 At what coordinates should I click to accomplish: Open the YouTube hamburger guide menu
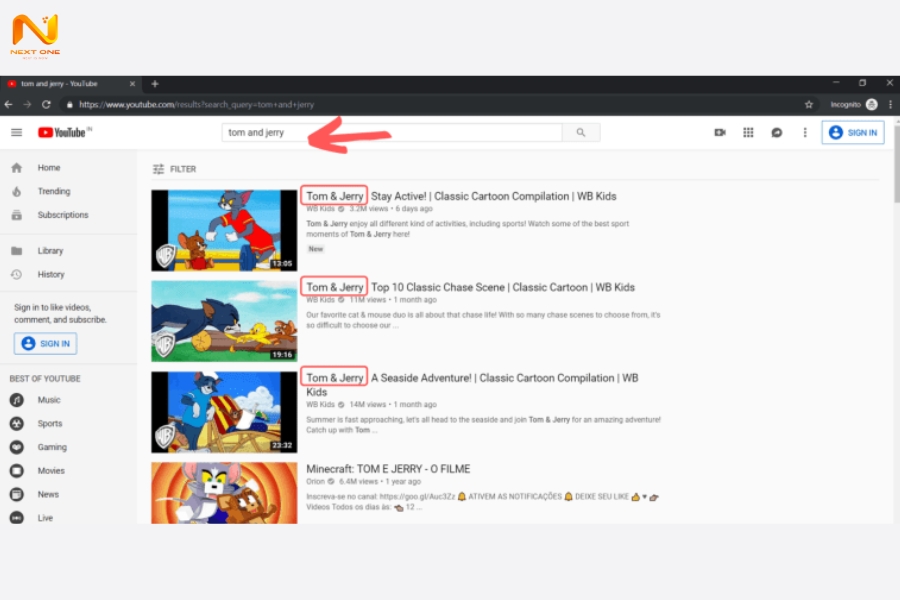pos(17,133)
